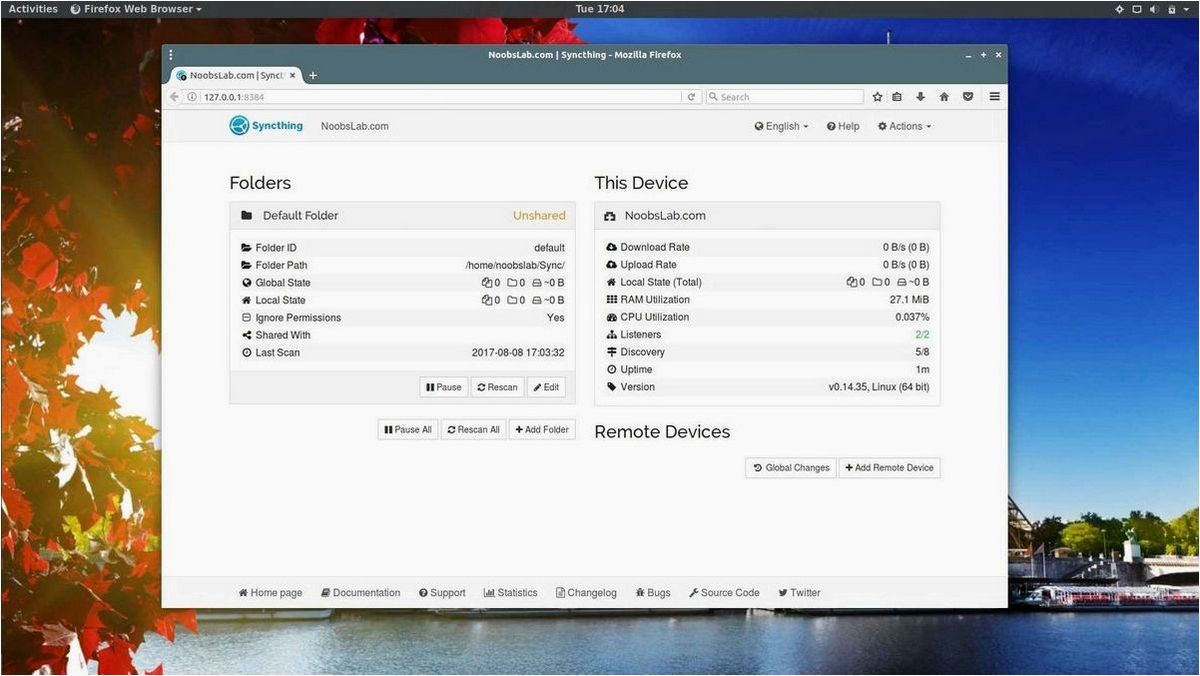Bookmark this page with the star icon
The image size is (1200, 676).
pyautogui.click(x=877, y=97)
